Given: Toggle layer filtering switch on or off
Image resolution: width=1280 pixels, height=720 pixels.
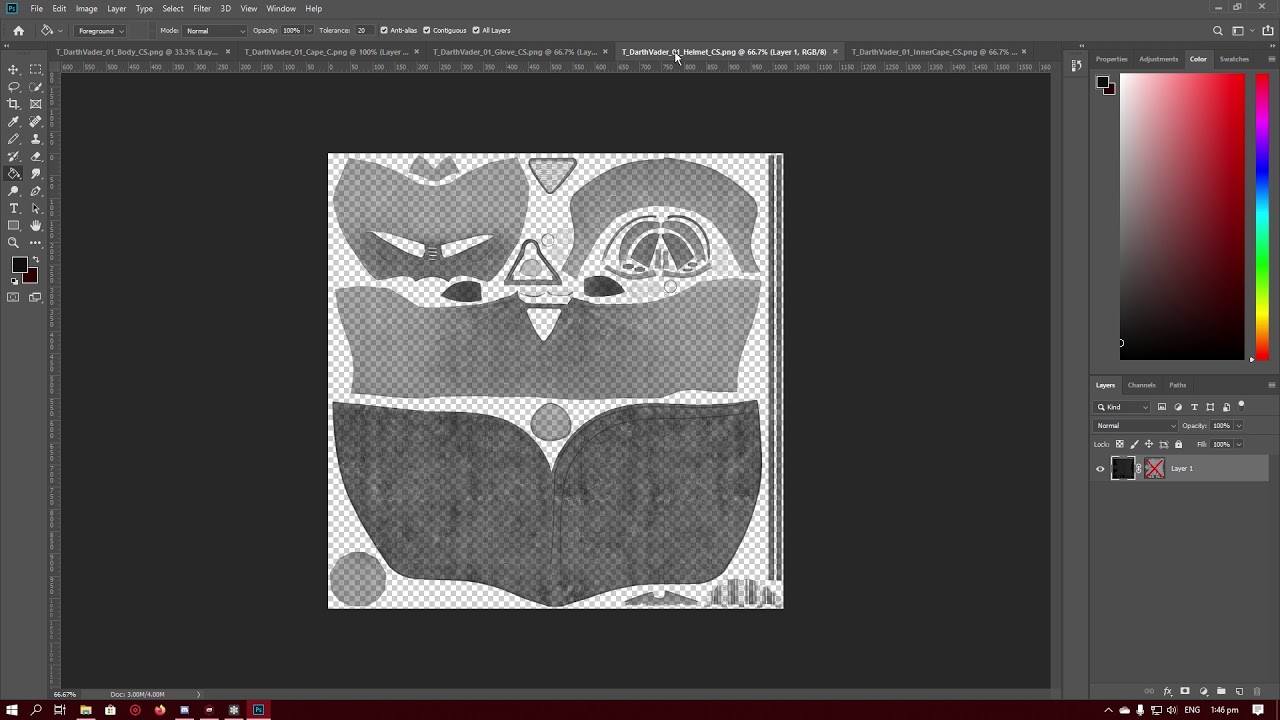Looking at the screenshot, I should [1242, 406].
